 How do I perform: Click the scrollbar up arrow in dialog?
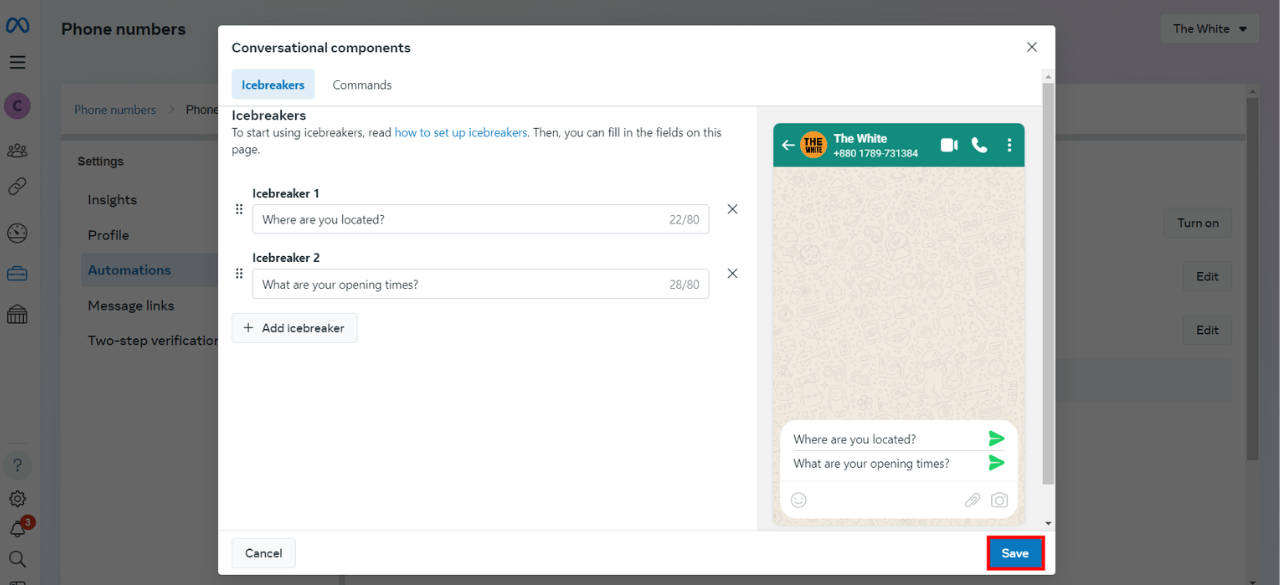point(1048,76)
